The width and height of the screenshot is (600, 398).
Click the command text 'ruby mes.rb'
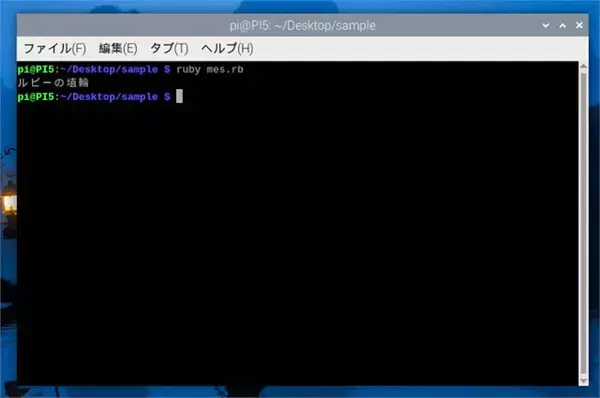click(x=210, y=70)
